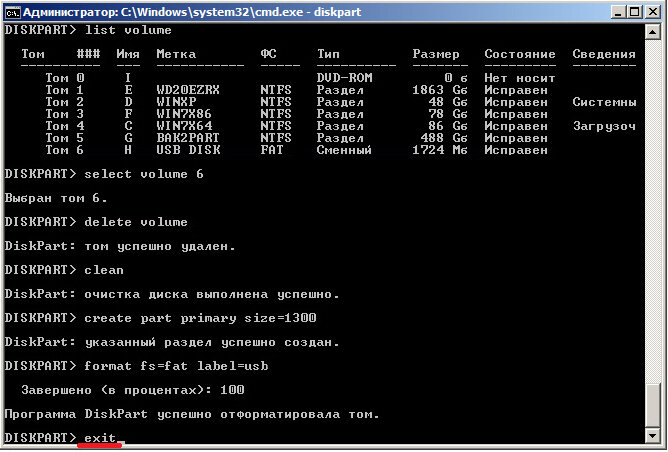
Task: Click the 'Системны' info cell
Action: point(604,102)
